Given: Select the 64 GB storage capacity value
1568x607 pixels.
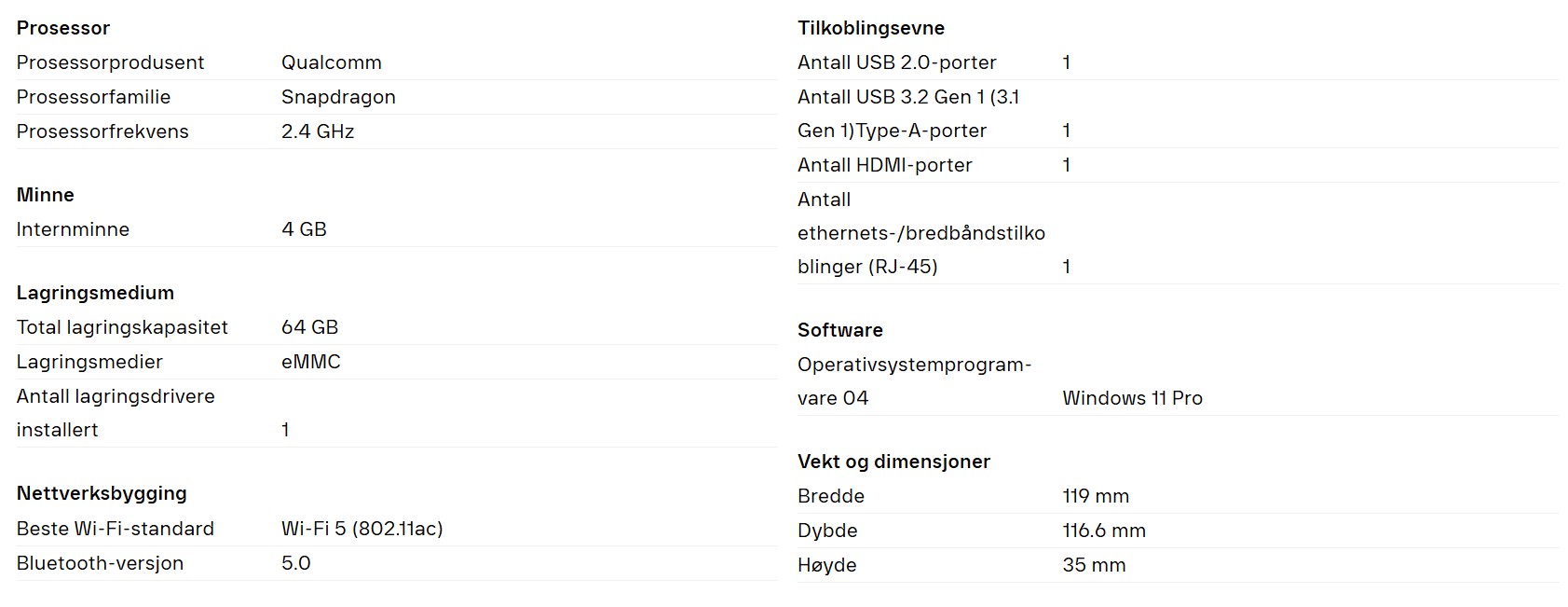Looking at the screenshot, I should click(x=309, y=327).
